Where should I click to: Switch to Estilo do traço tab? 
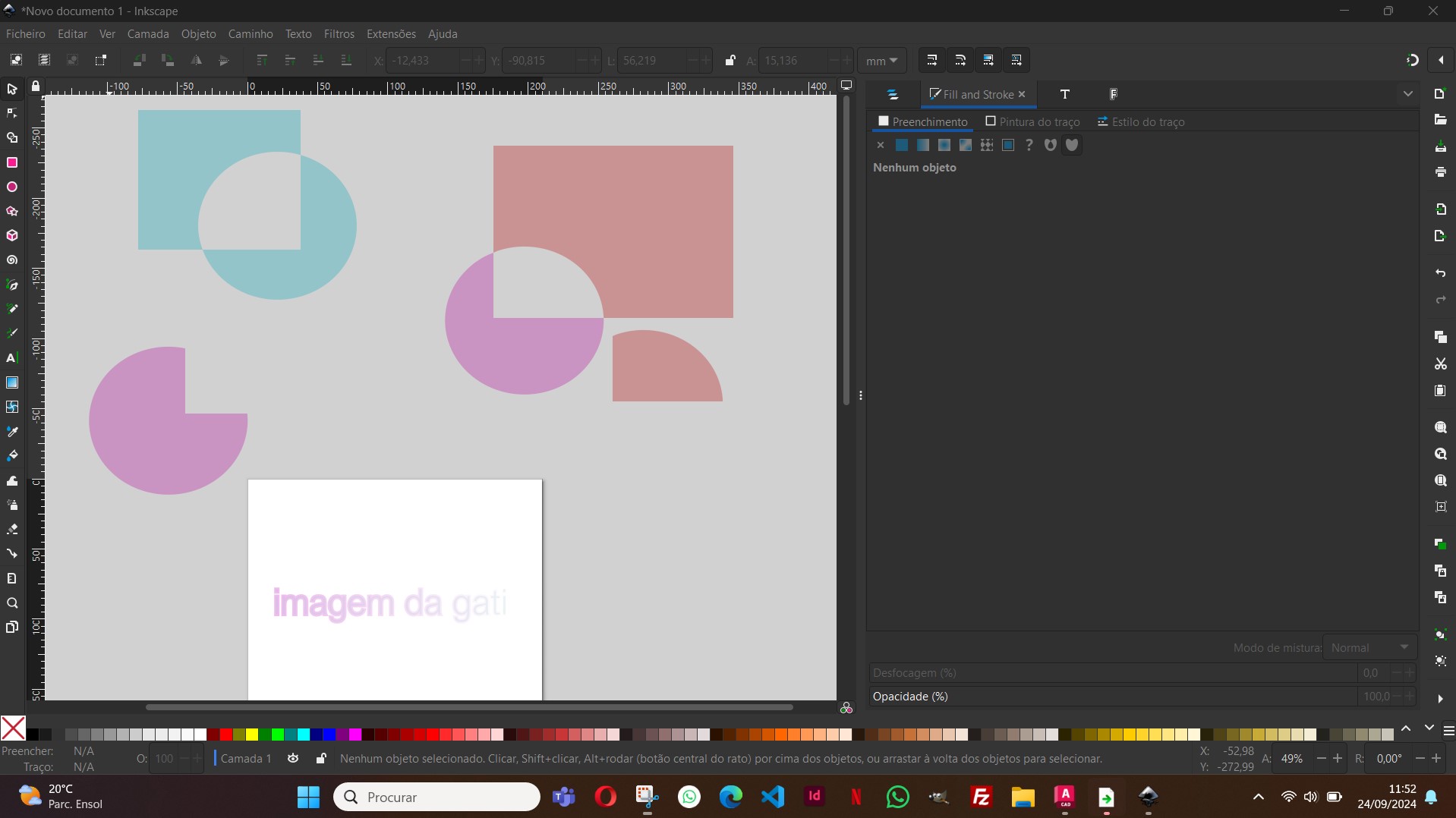[x=1141, y=121]
